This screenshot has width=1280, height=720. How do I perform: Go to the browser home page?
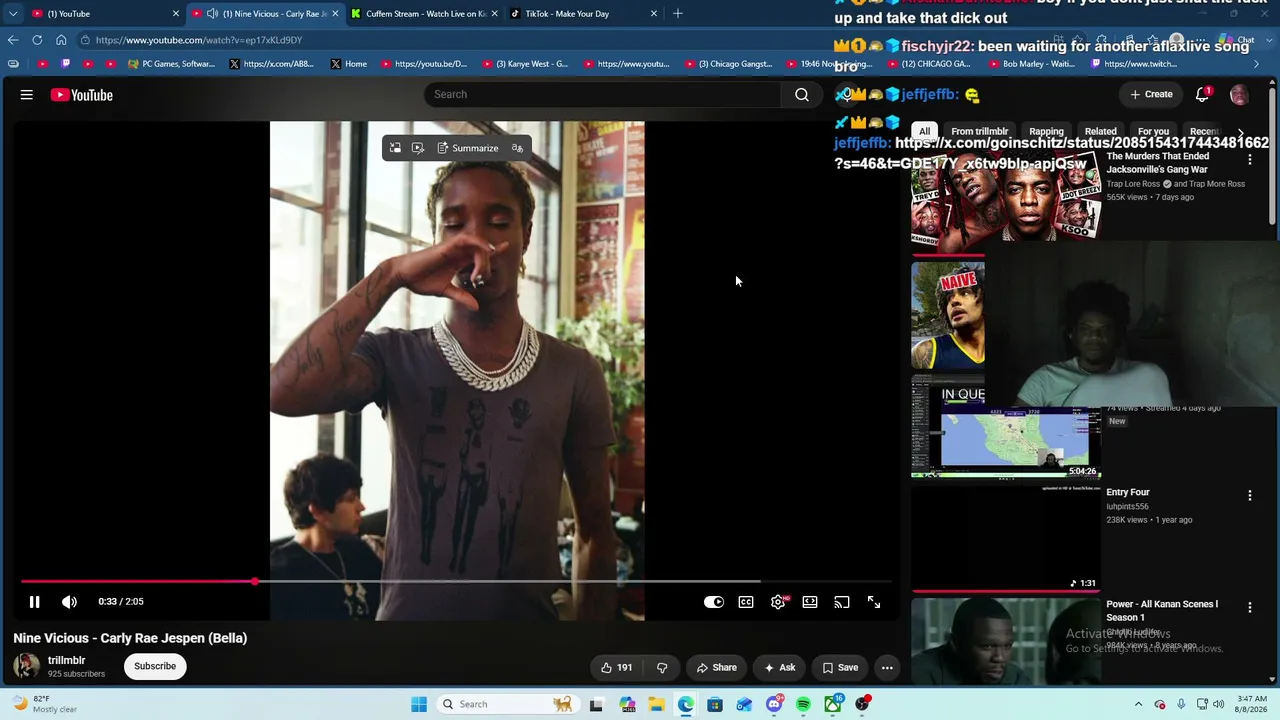click(x=61, y=40)
